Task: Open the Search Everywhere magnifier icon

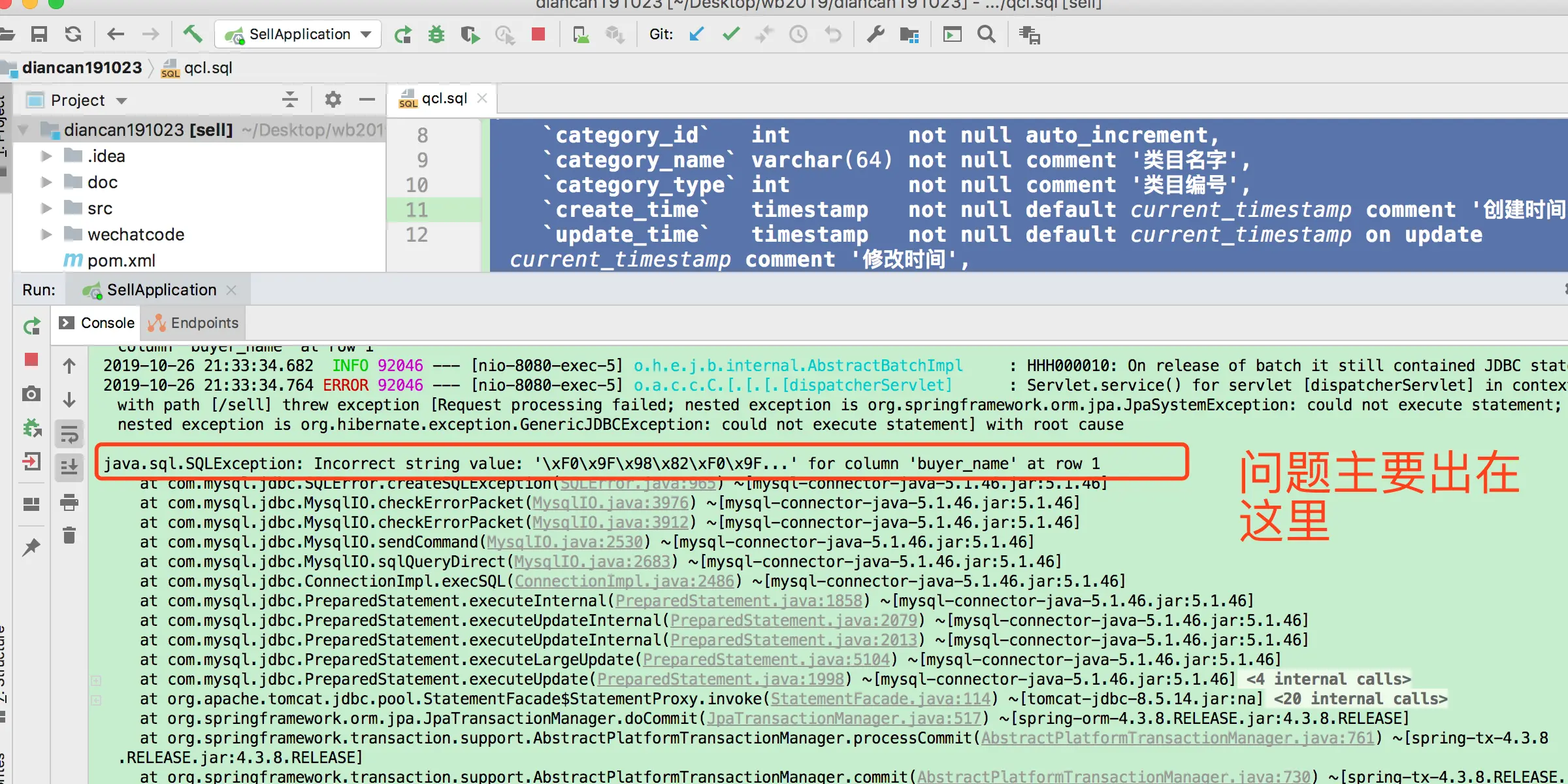Action: pos(987,34)
